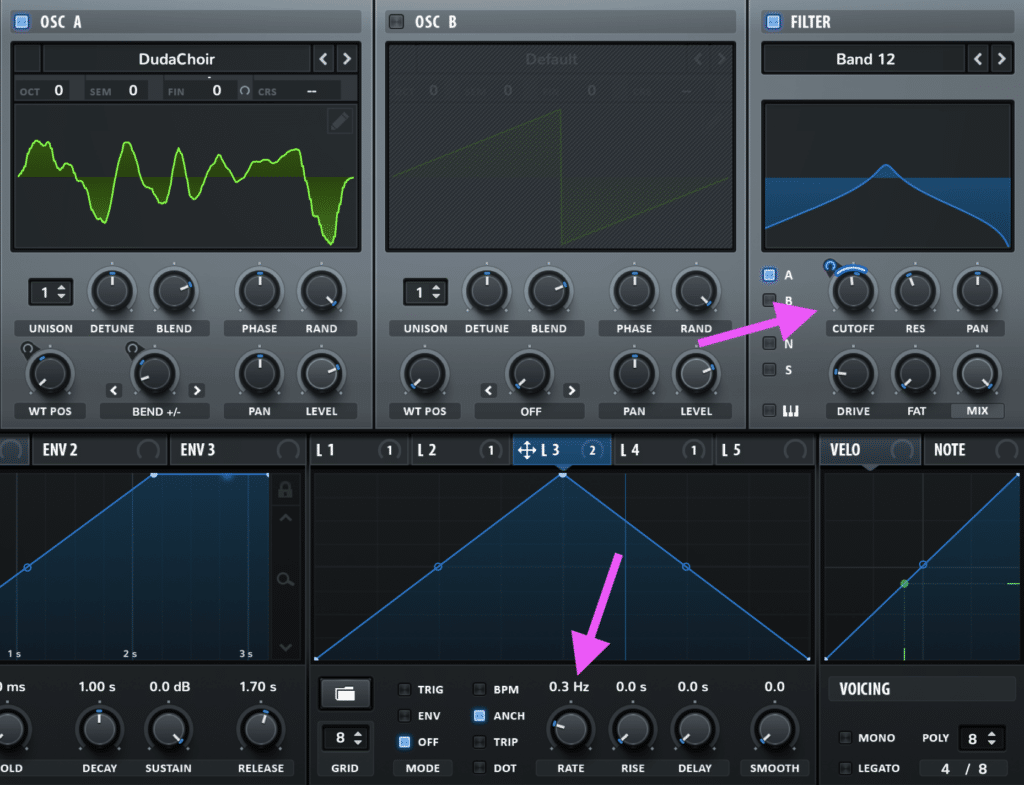
Task: Open the Band 12 filter type menu
Action: [864, 59]
